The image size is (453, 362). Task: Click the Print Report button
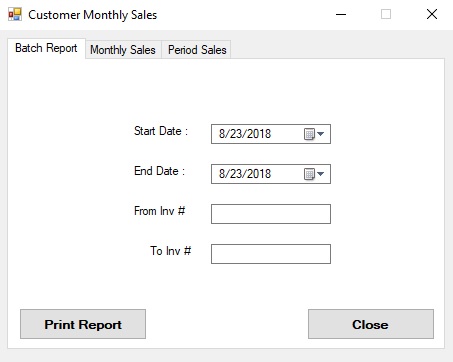click(x=83, y=324)
